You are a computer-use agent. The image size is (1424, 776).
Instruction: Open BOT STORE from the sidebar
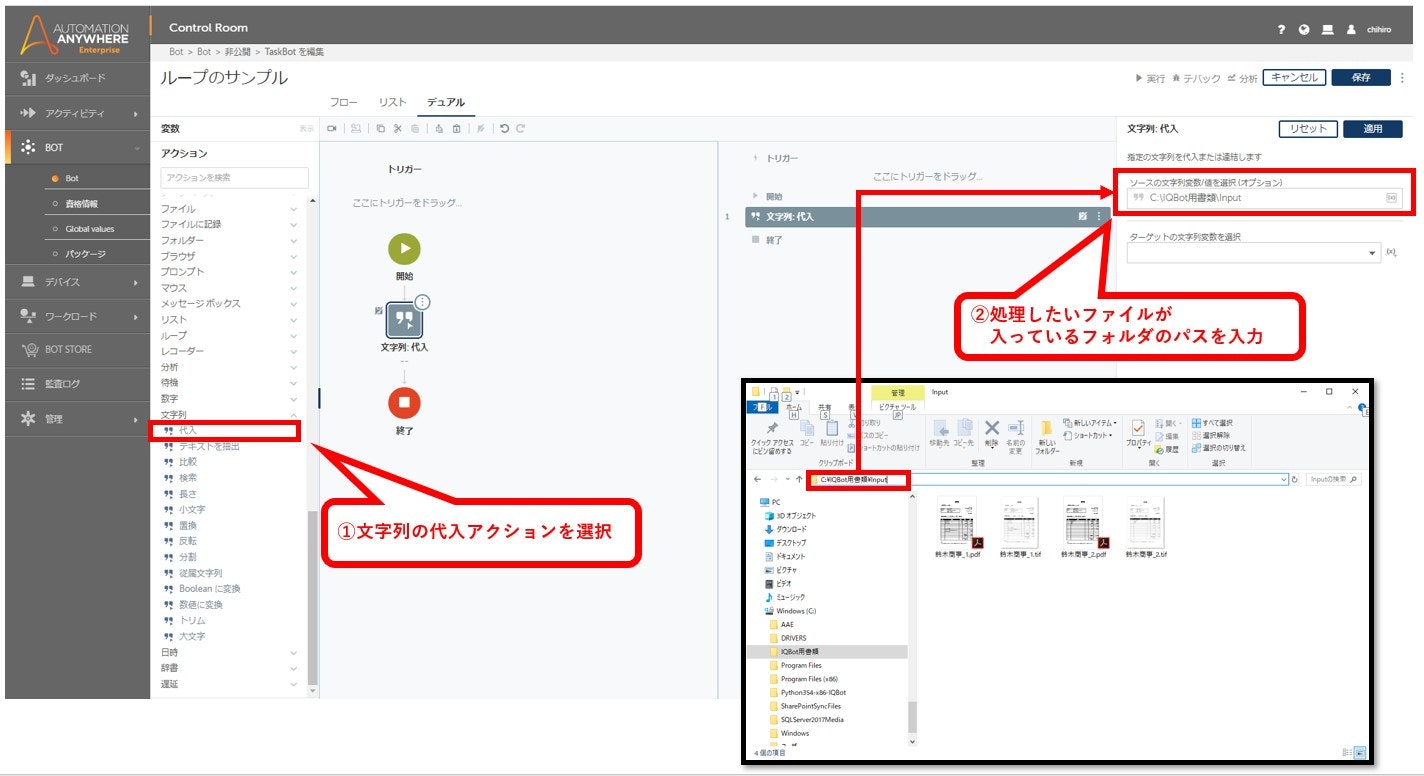point(76,350)
